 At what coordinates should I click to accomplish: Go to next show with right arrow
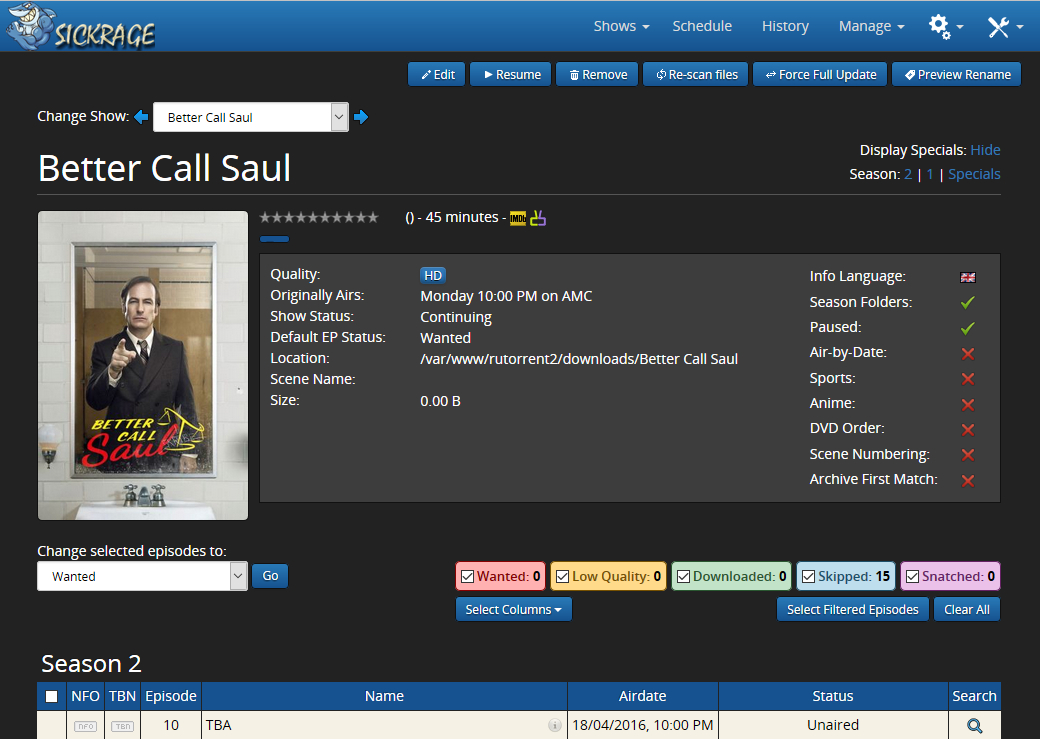pos(361,117)
